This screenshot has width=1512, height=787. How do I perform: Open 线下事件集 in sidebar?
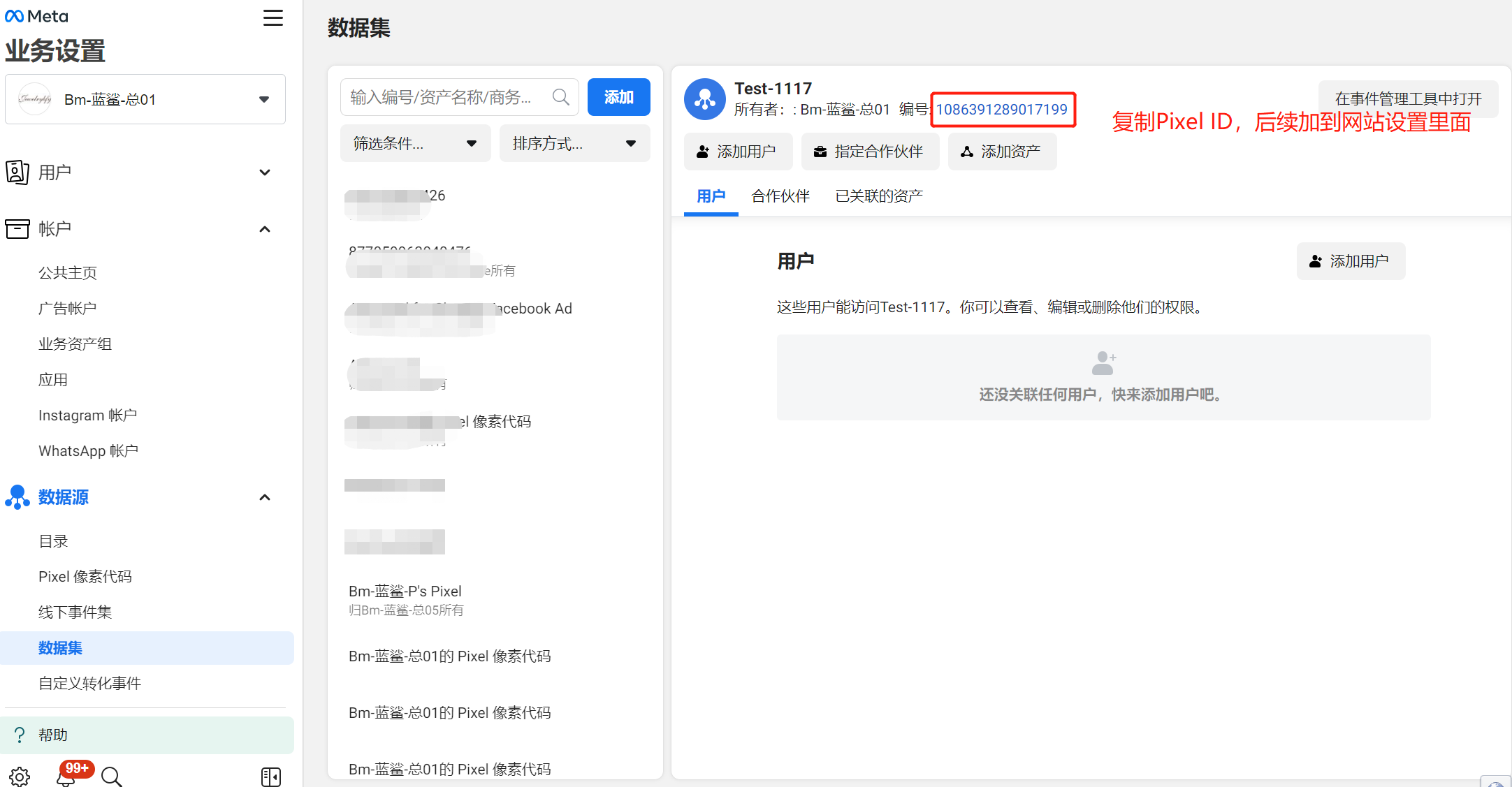pyautogui.click(x=75, y=612)
